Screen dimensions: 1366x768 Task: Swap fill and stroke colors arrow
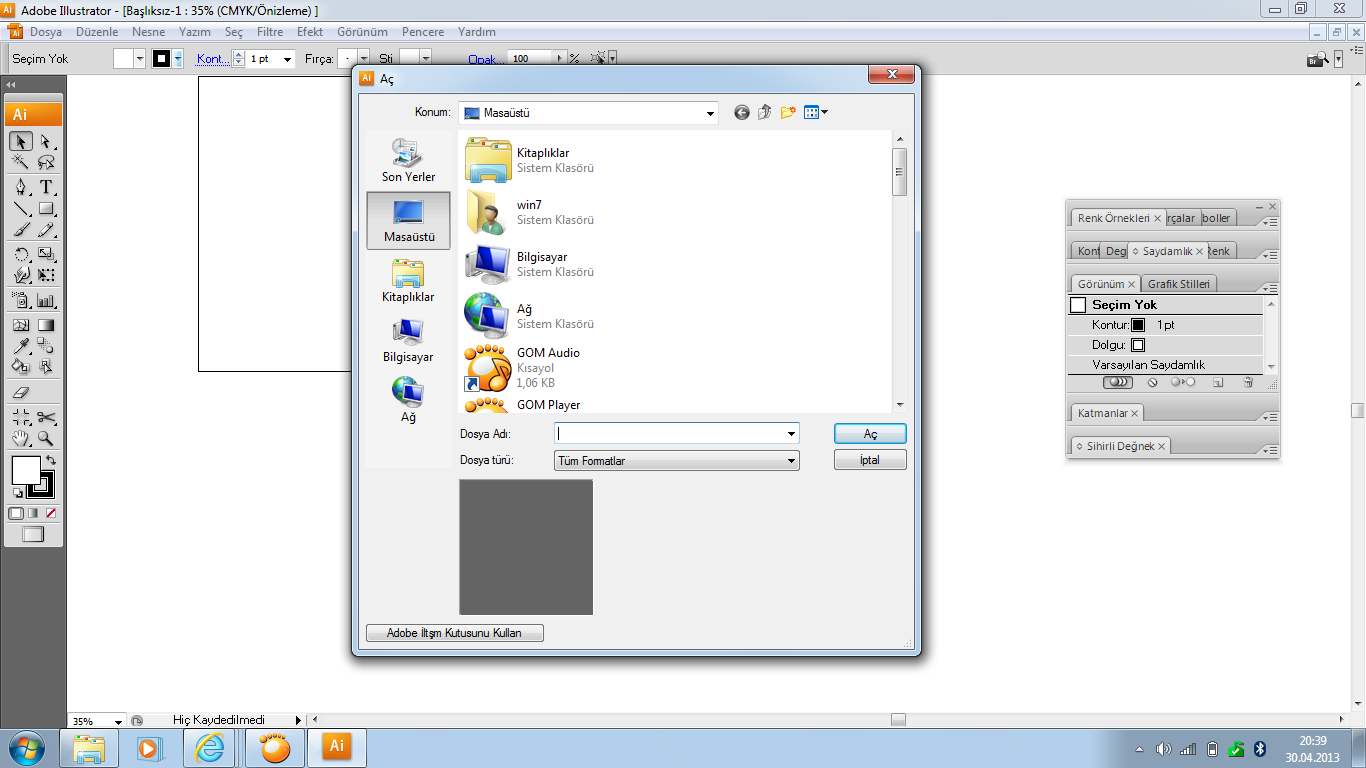(51, 460)
